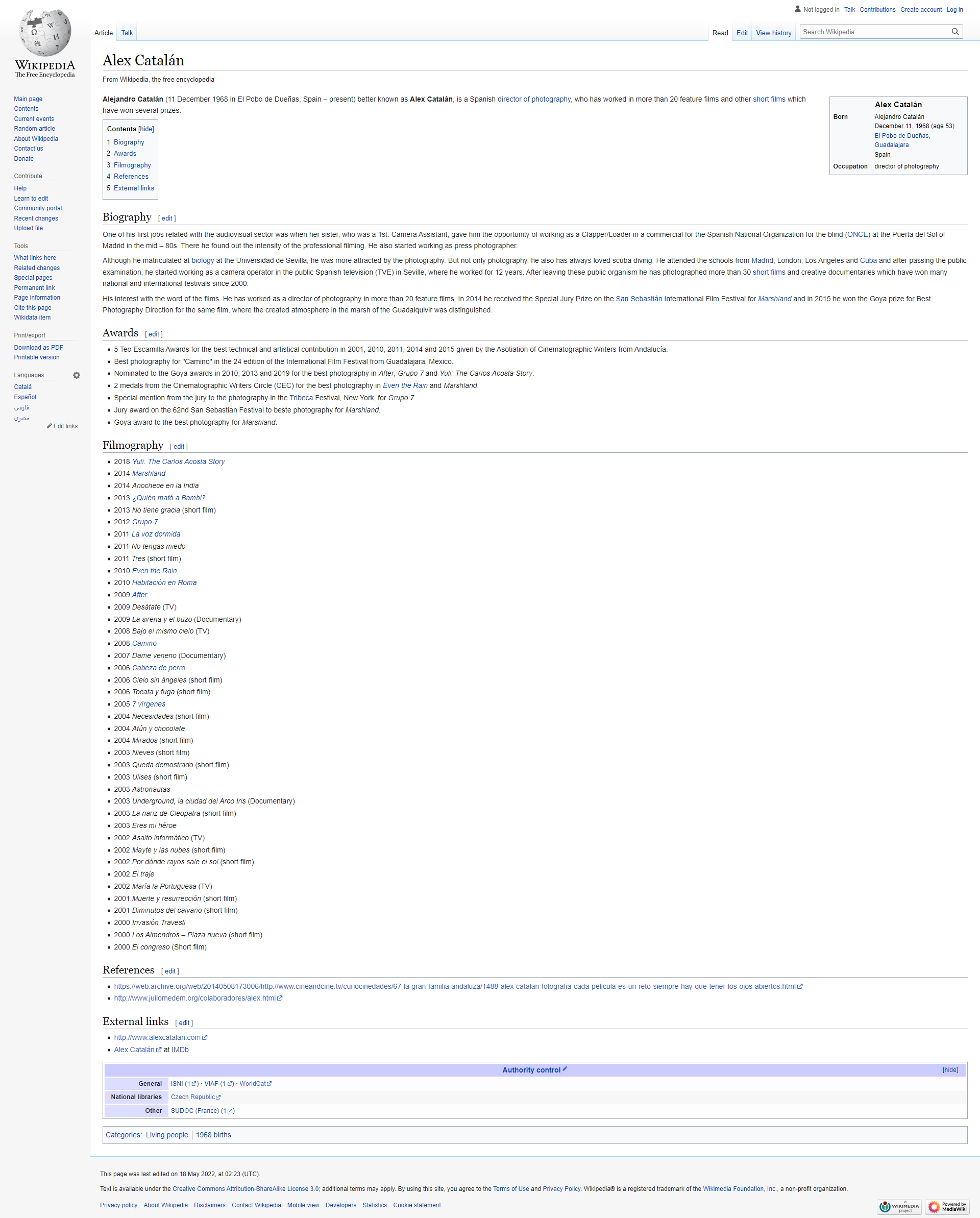
Task: Click the Authority control edit pencil icon
Action: coord(565,1069)
